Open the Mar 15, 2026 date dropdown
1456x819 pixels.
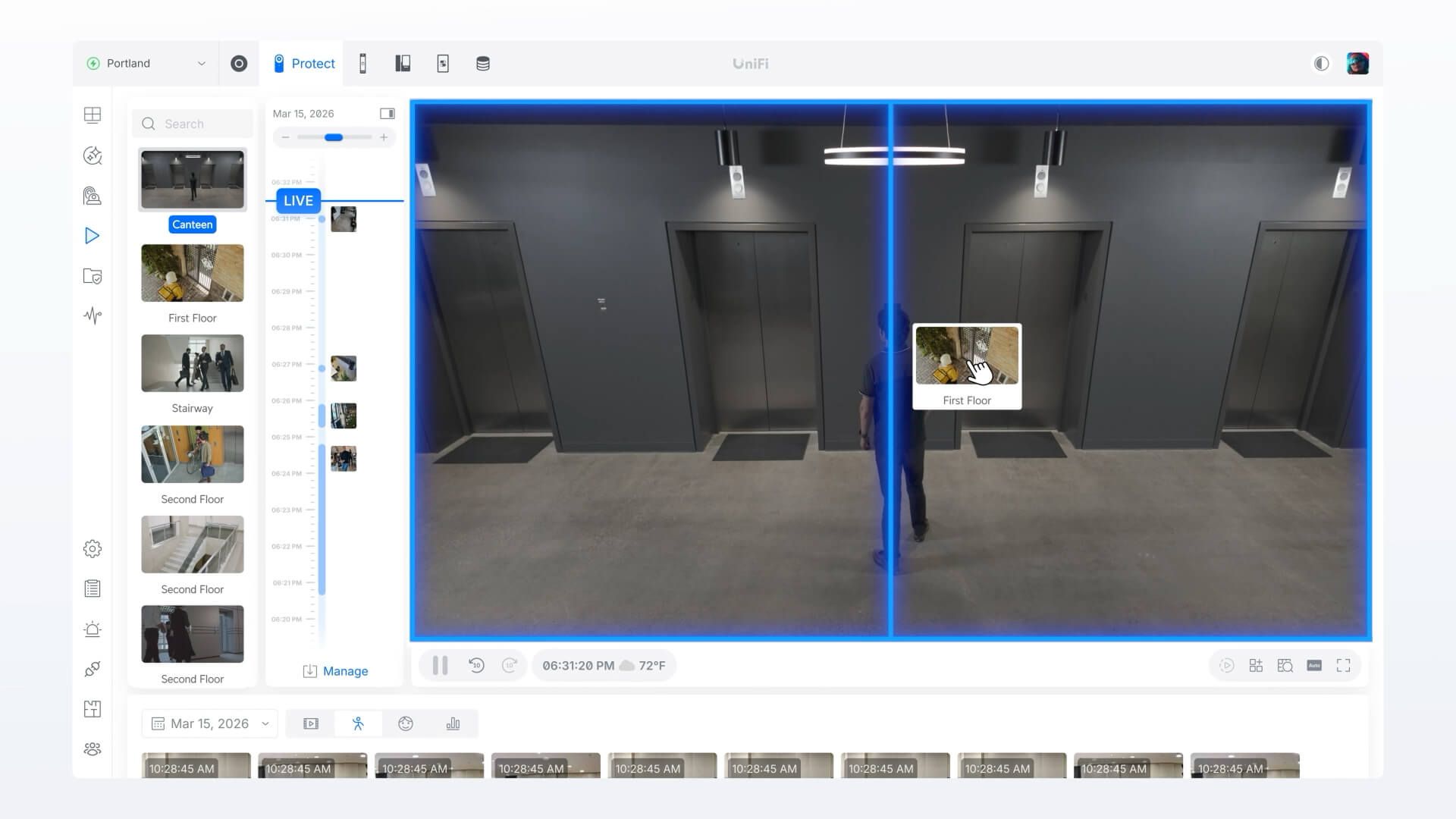click(209, 723)
